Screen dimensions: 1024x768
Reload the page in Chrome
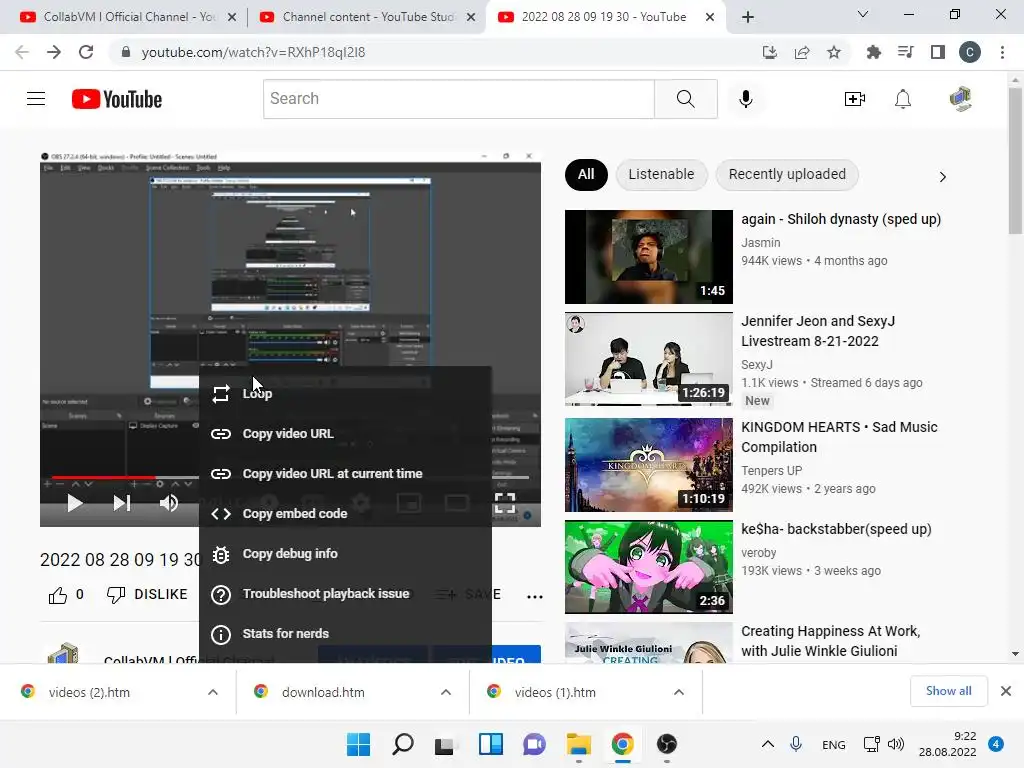point(86,52)
